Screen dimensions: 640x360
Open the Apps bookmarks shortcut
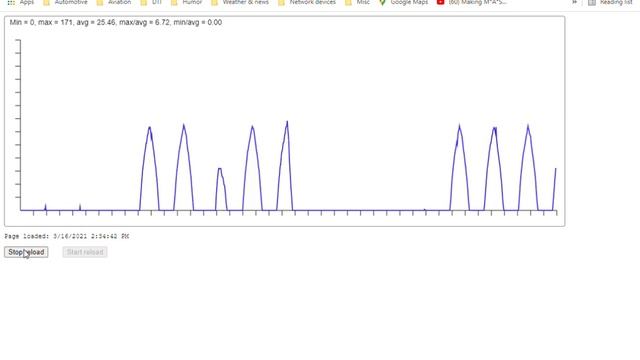[x=21, y=2]
